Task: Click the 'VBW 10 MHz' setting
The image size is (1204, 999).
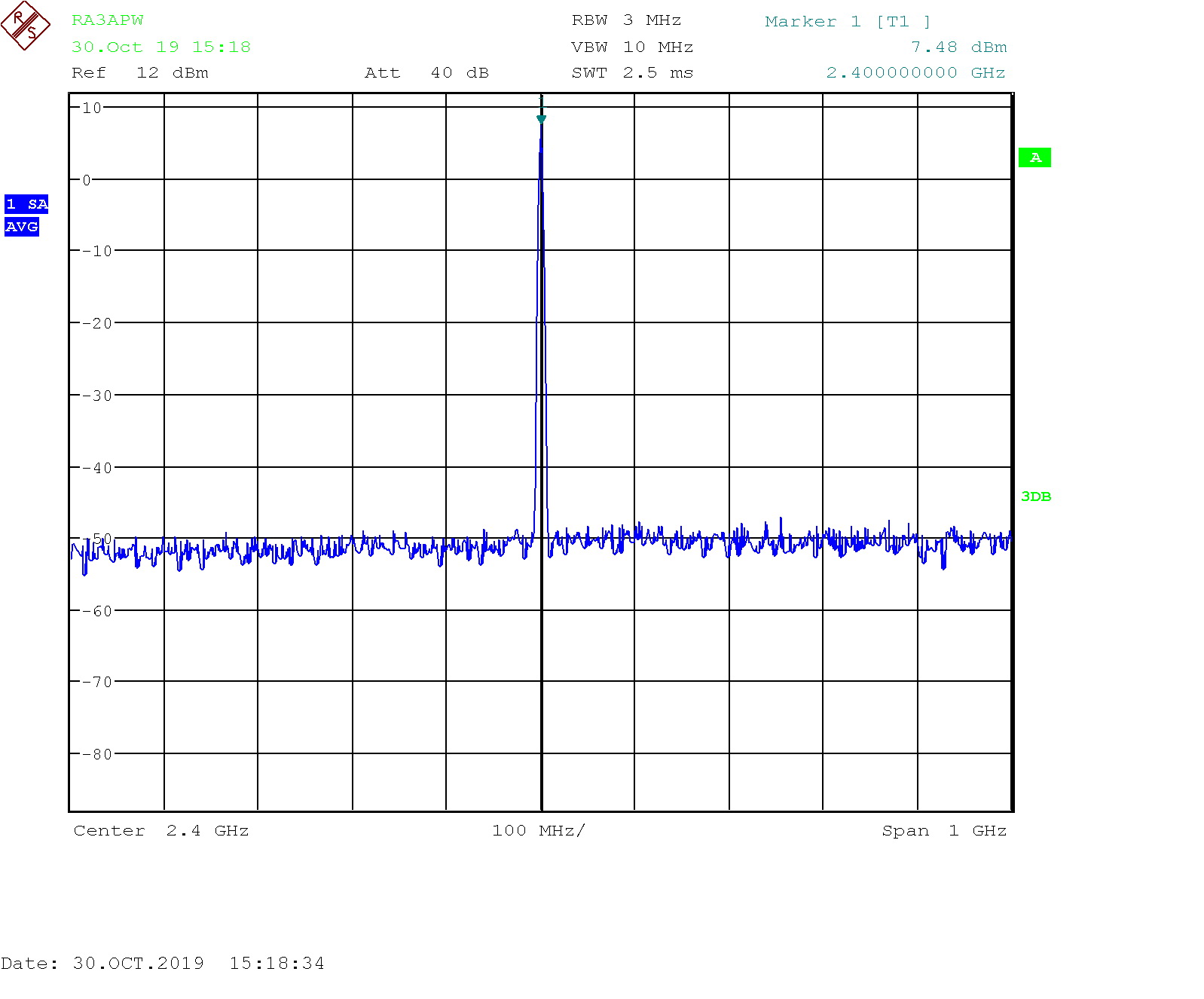Action: pyautogui.click(x=633, y=47)
